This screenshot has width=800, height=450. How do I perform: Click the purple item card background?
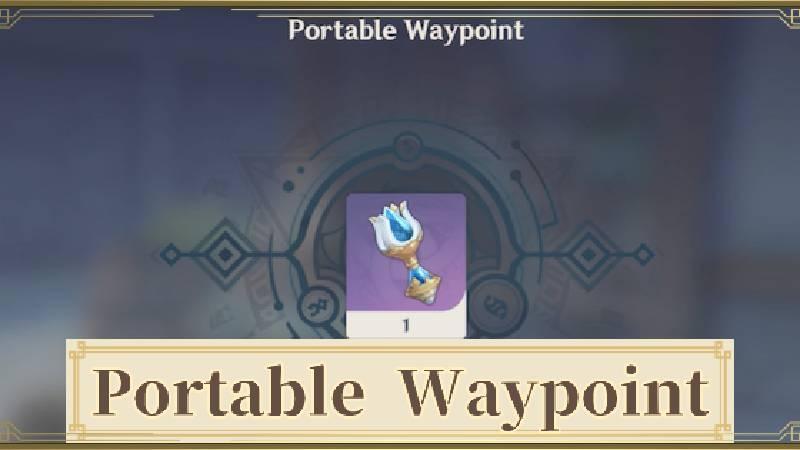click(406, 253)
